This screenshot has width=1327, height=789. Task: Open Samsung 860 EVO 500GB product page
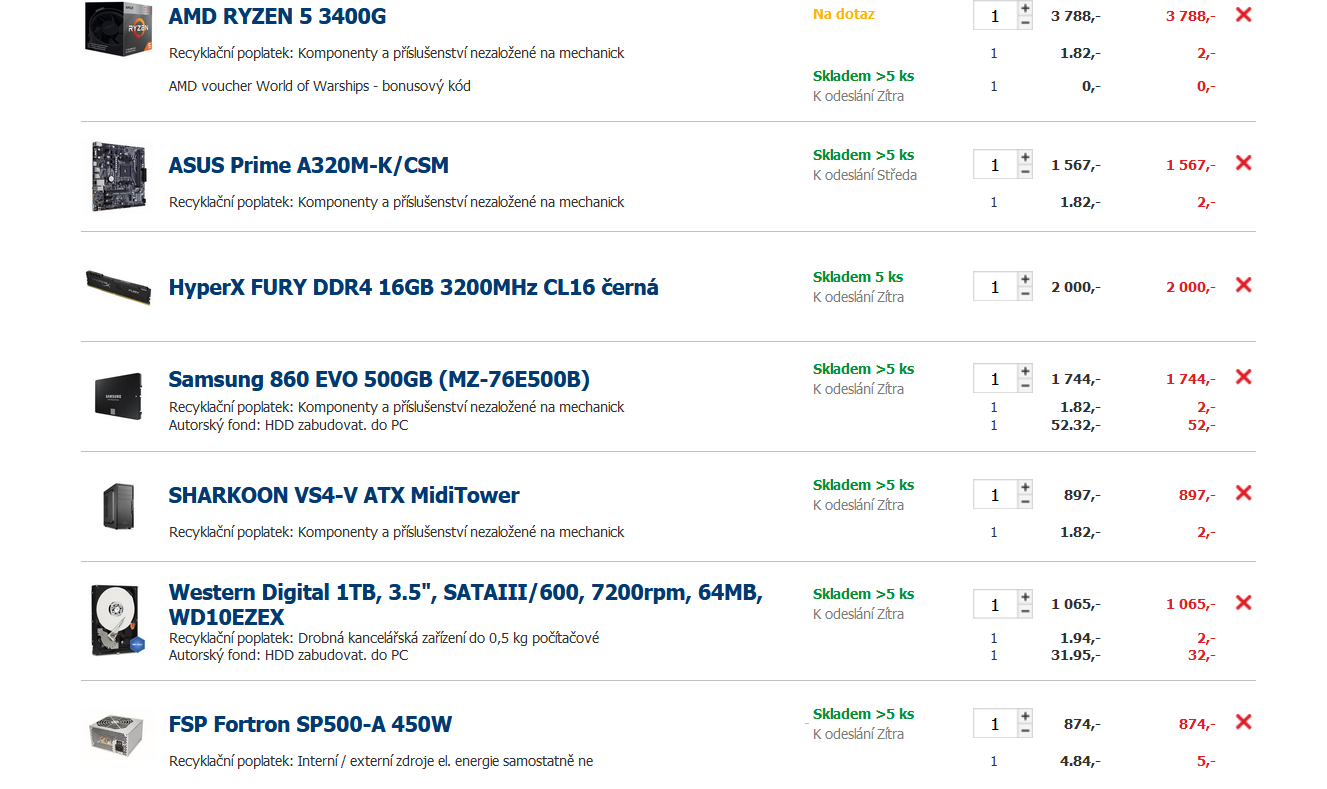coord(379,379)
